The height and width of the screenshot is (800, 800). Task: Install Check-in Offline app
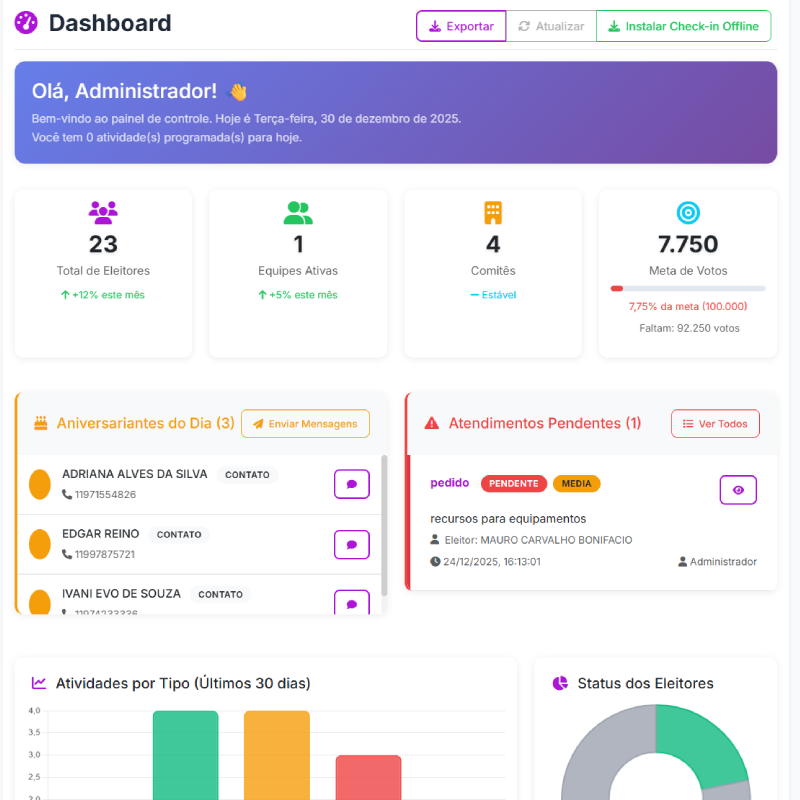(684, 26)
